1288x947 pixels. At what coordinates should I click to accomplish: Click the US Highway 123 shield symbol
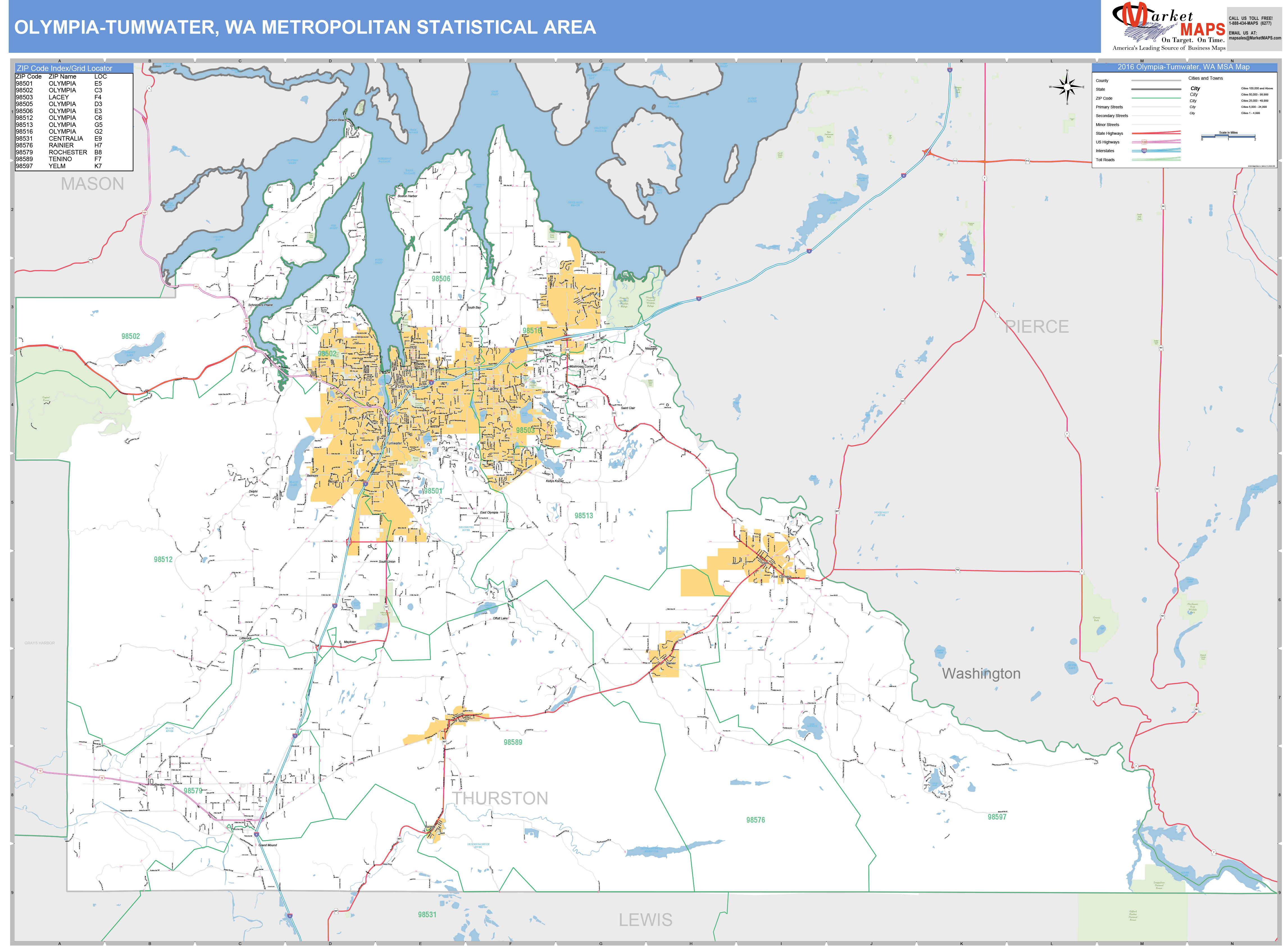pos(1145,142)
